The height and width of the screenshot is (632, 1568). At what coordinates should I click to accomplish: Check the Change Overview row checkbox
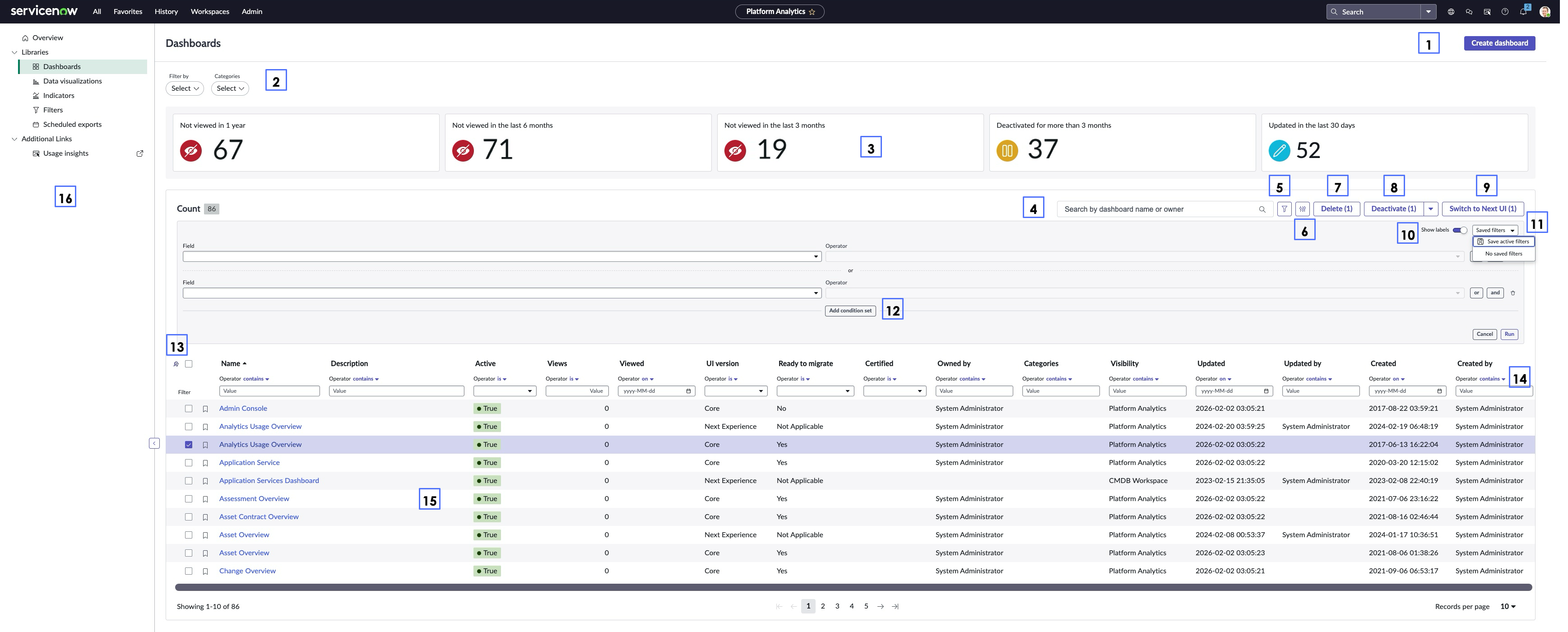pyautogui.click(x=189, y=571)
